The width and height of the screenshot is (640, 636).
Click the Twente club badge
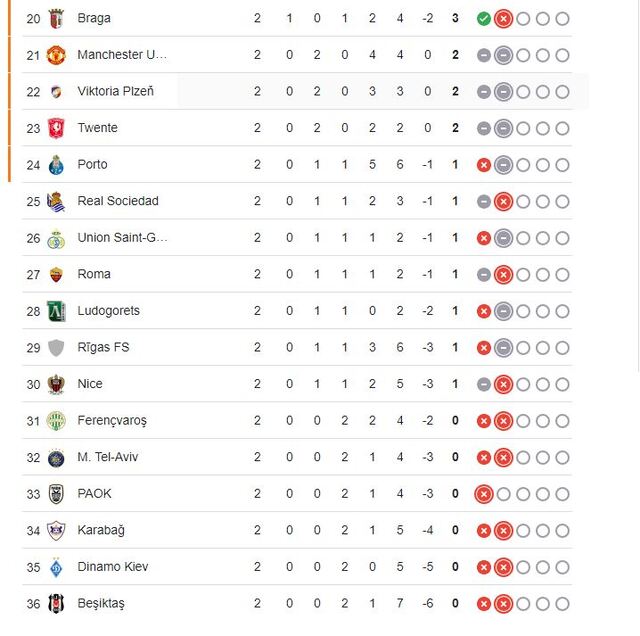pos(56,128)
